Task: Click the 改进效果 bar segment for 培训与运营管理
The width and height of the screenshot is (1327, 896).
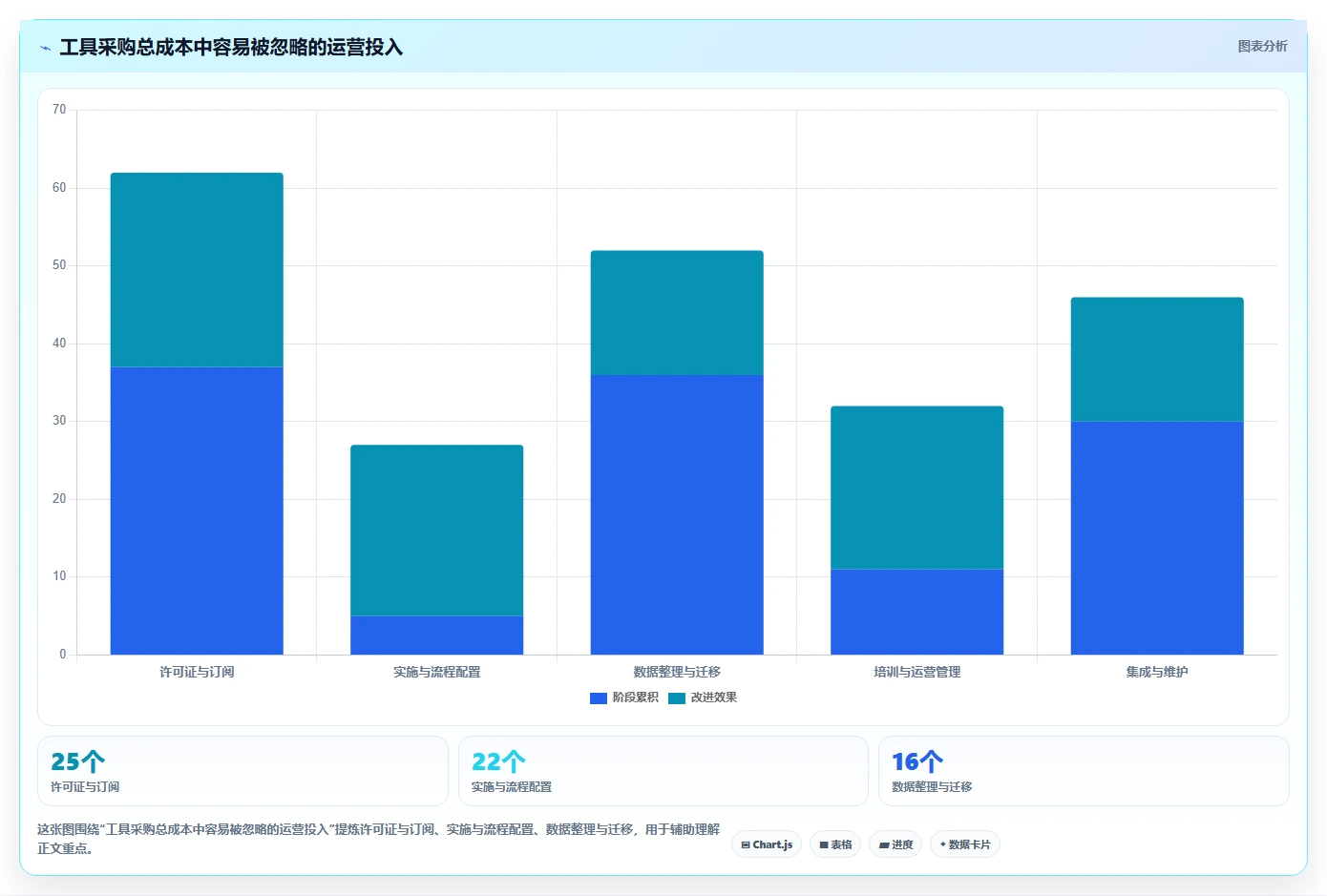Action: [x=916, y=488]
